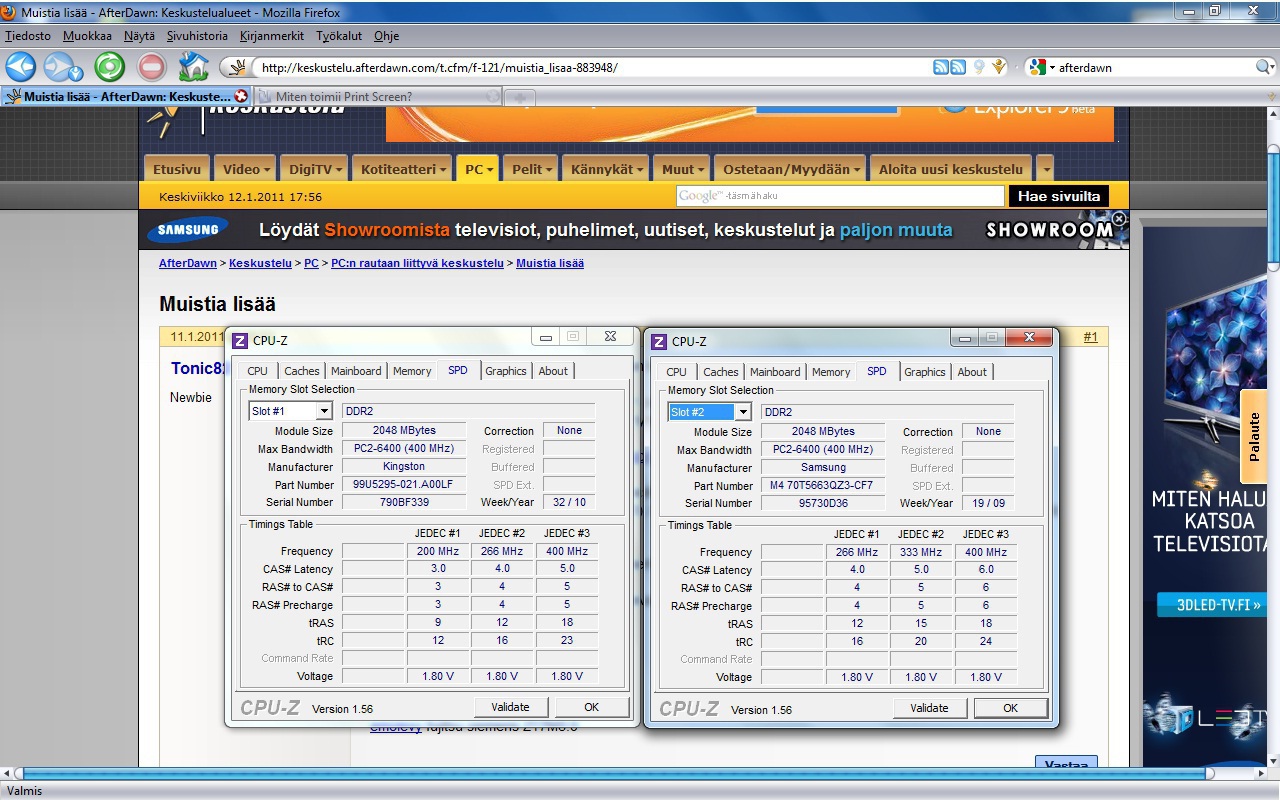Click the Google site search field

click(840, 196)
